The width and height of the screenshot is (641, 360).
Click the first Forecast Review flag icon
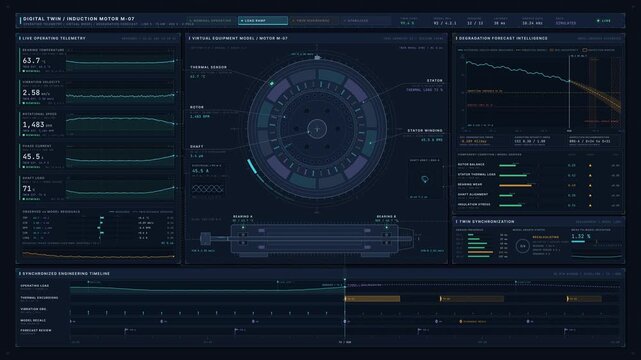126,330
